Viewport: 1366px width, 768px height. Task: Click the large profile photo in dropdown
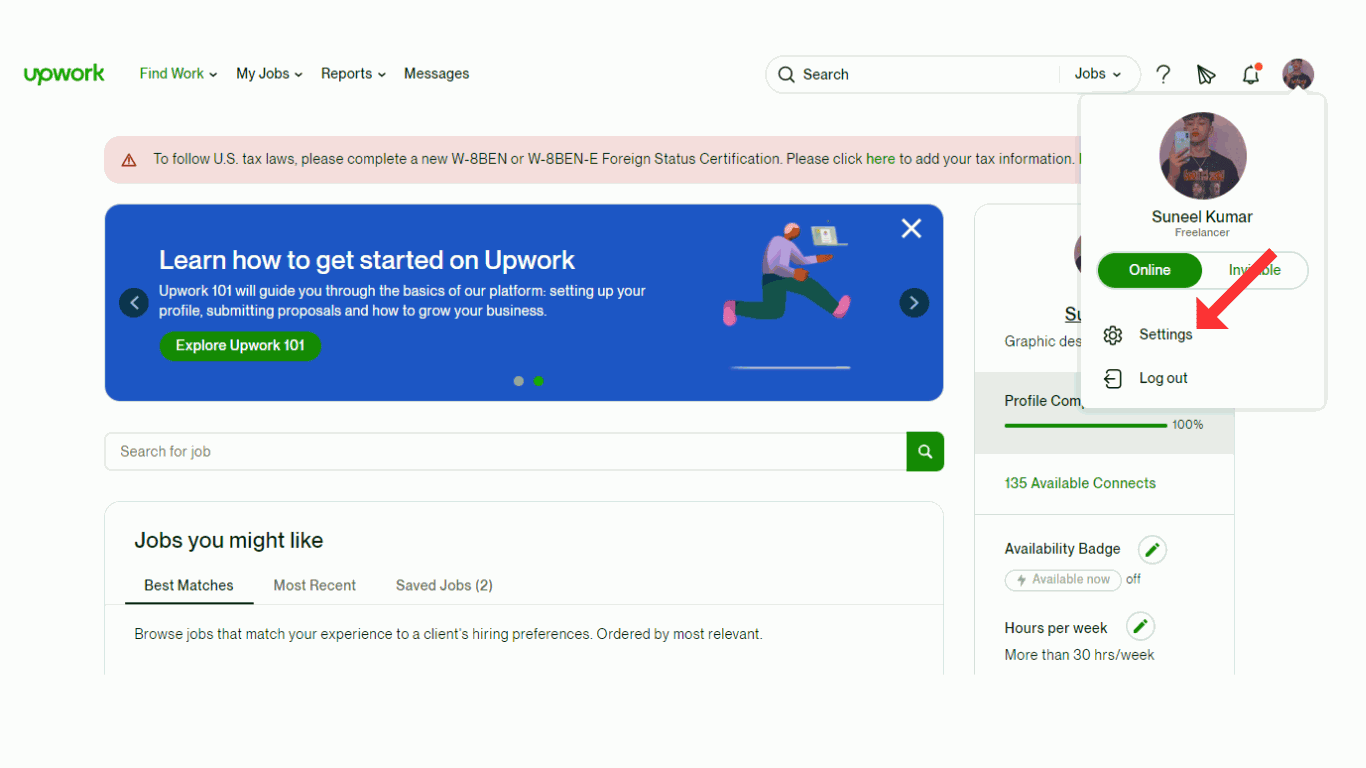point(1203,156)
